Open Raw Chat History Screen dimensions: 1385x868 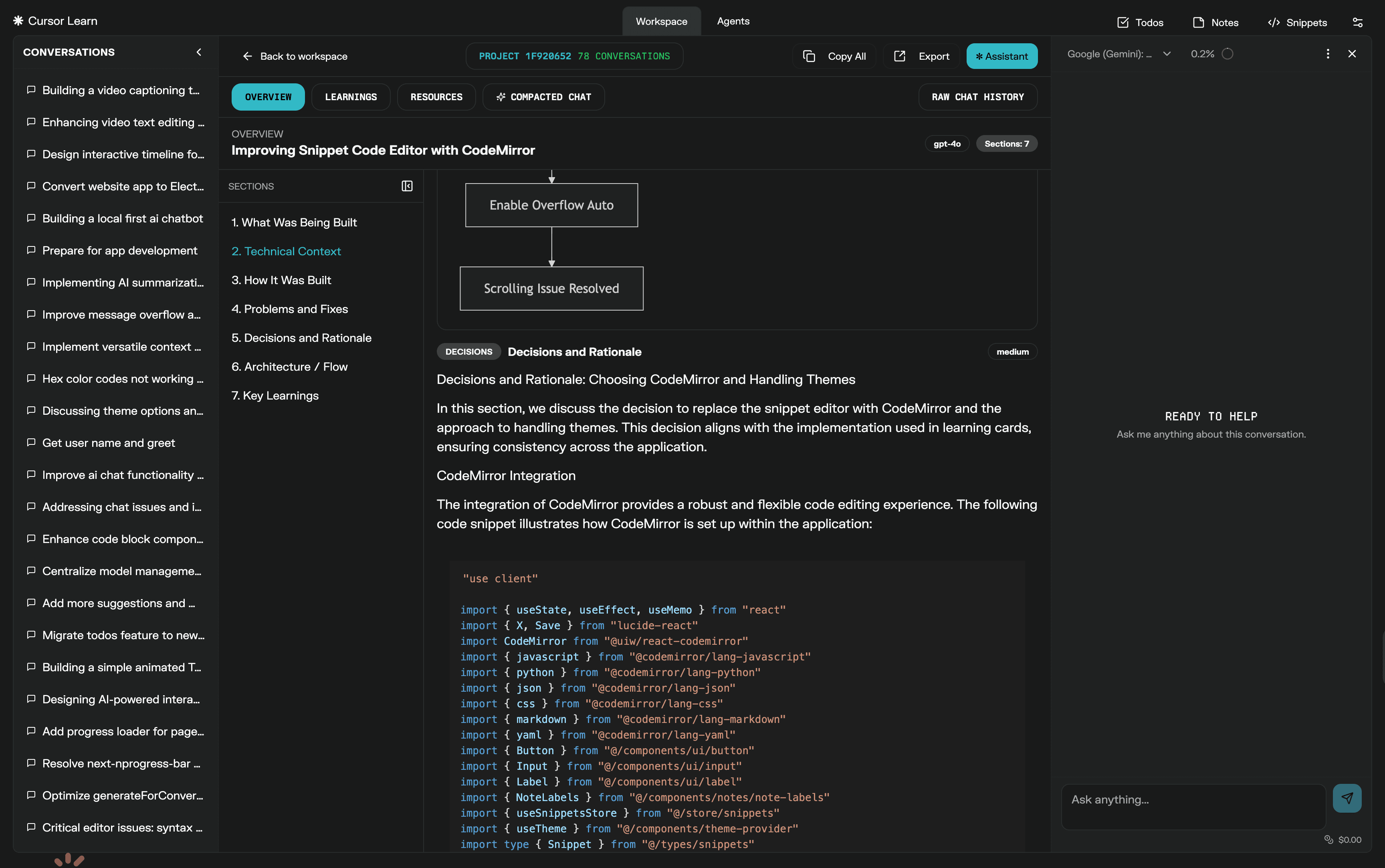tap(977, 97)
